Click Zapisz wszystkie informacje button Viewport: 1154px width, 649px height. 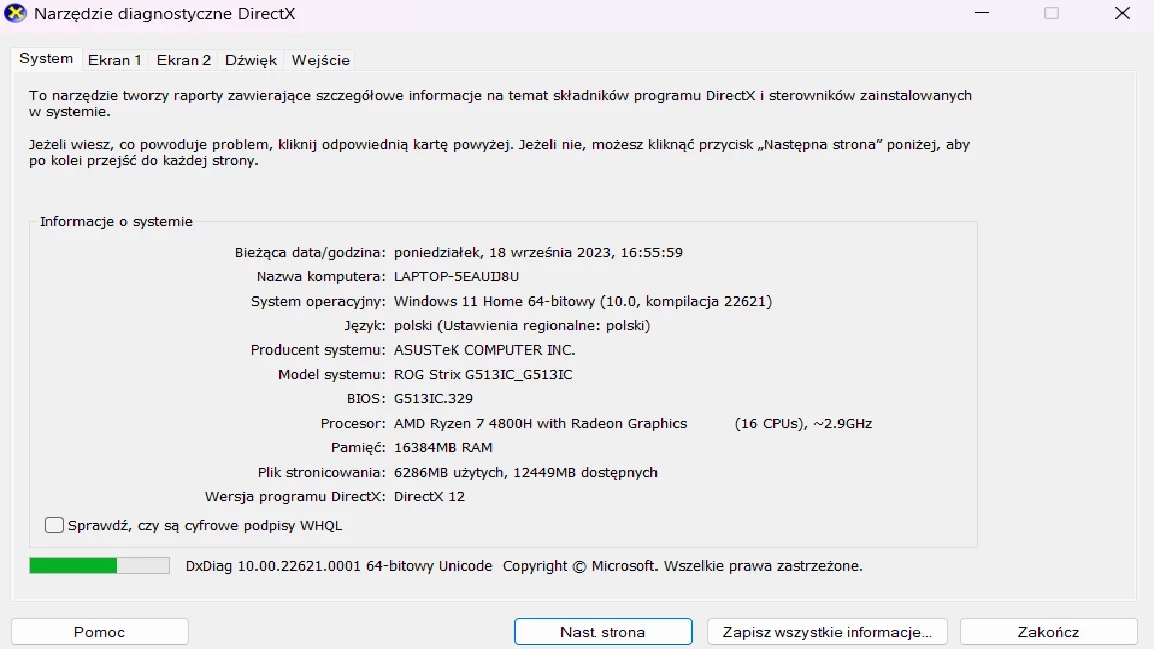coord(827,632)
